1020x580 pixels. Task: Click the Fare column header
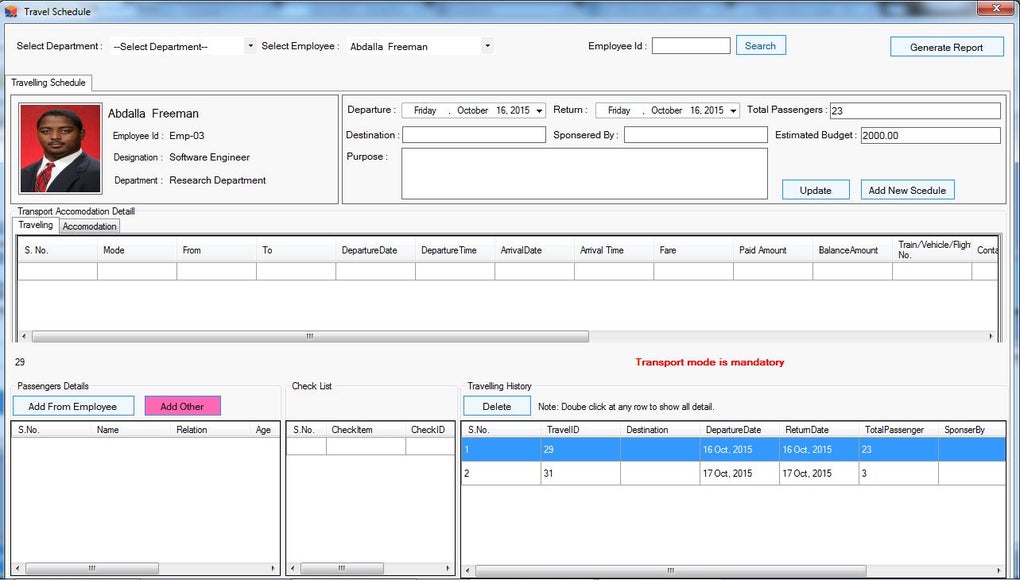point(693,250)
